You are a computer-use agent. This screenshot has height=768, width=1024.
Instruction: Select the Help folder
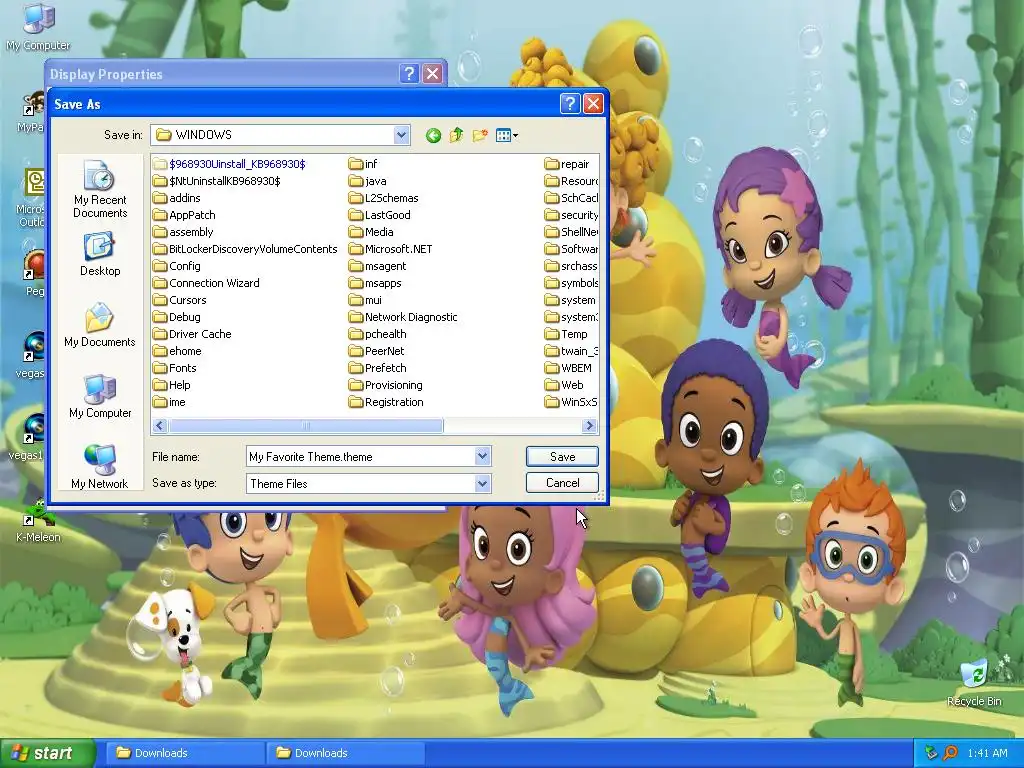tap(172, 385)
